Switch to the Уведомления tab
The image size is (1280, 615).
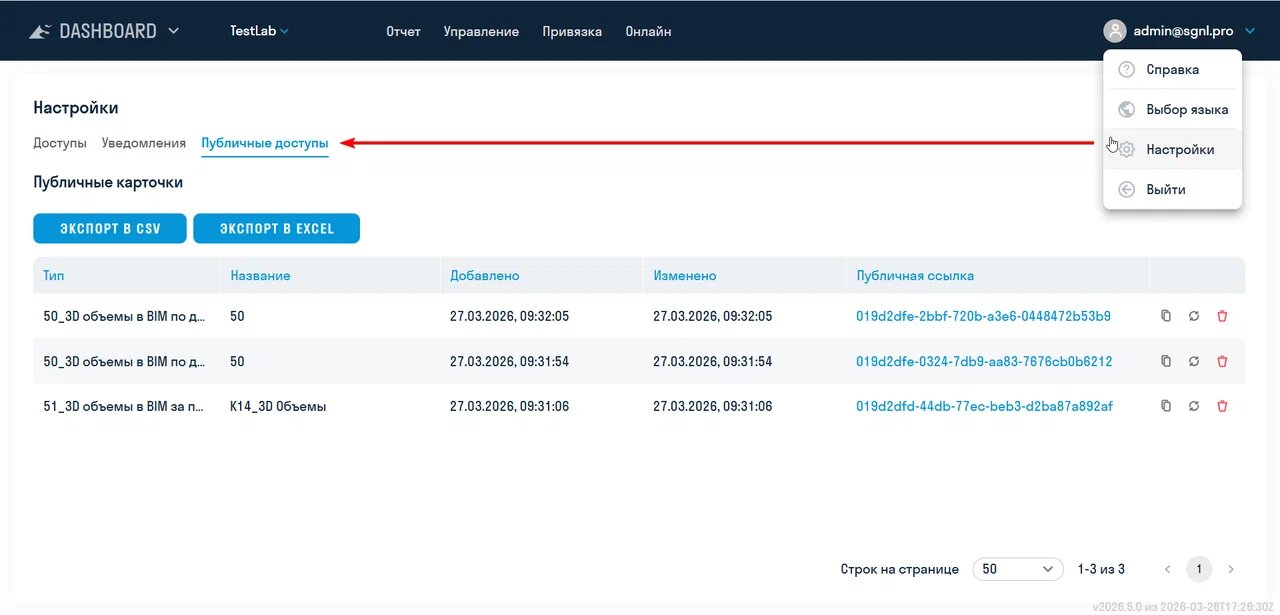(144, 143)
